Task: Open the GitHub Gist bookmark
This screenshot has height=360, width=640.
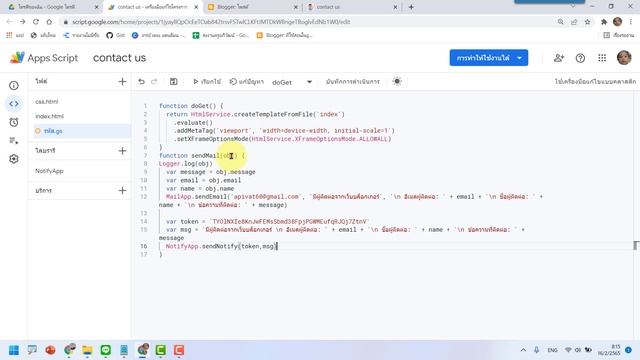Action: [x=115, y=36]
